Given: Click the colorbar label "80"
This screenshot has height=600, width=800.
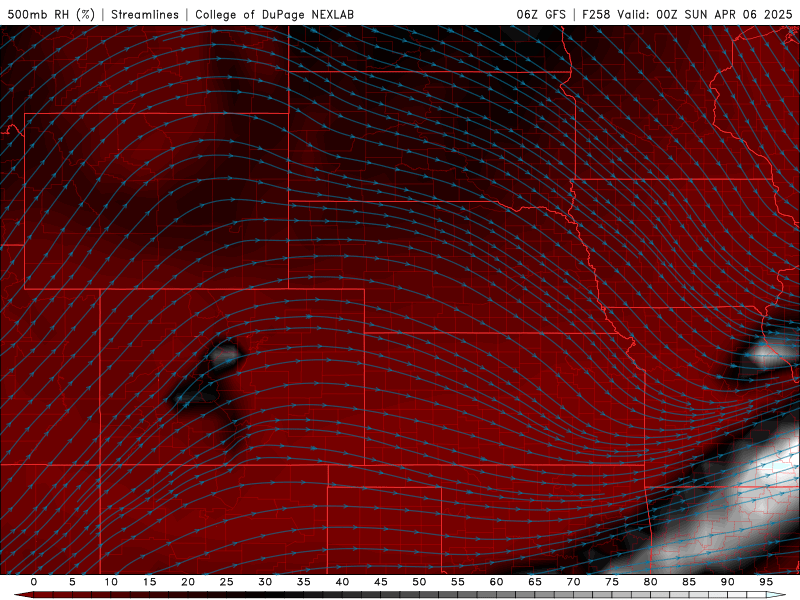Looking at the screenshot, I should [650, 582].
